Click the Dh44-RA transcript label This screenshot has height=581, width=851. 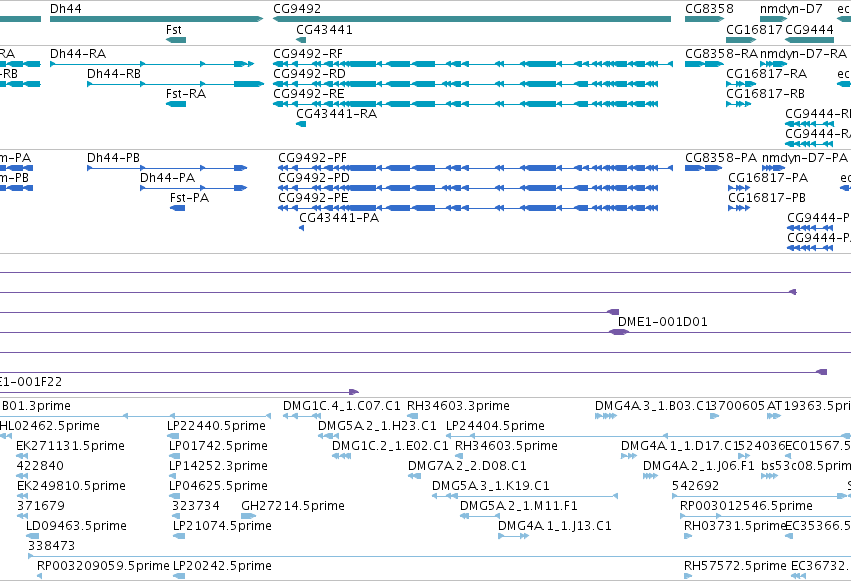[x=78, y=54]
